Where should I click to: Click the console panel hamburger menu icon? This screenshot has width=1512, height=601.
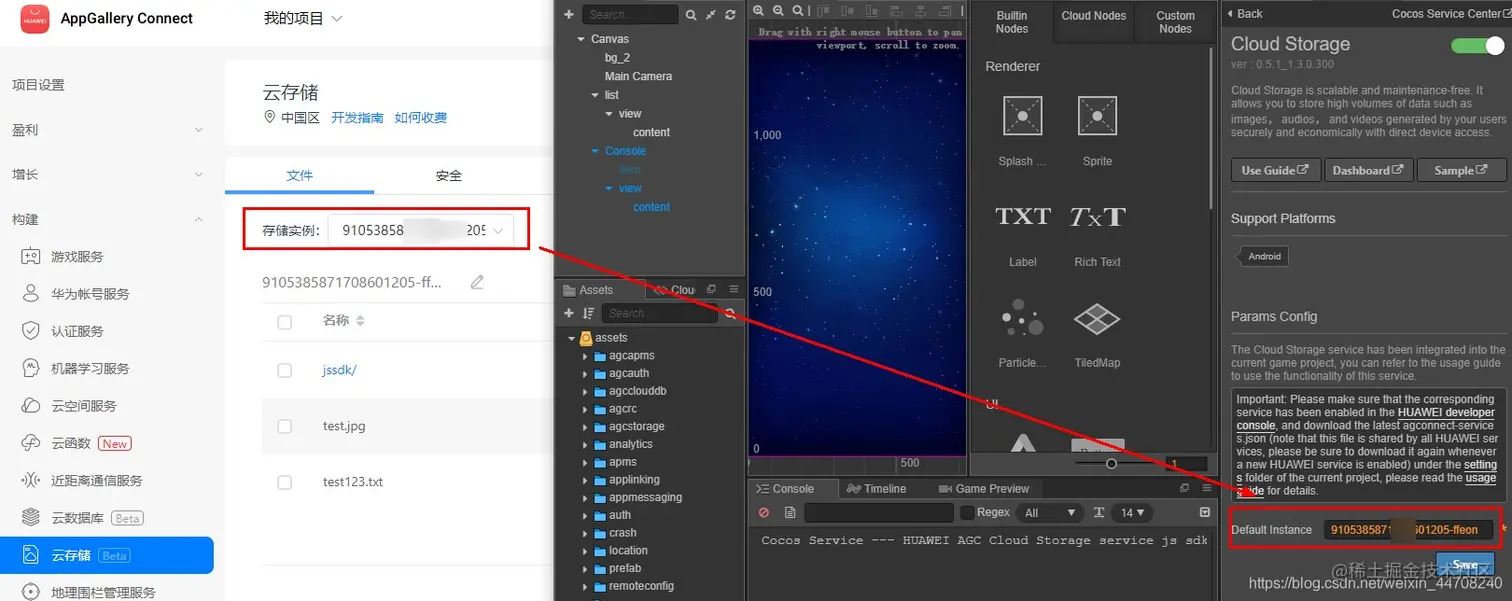pos(1205,488)
